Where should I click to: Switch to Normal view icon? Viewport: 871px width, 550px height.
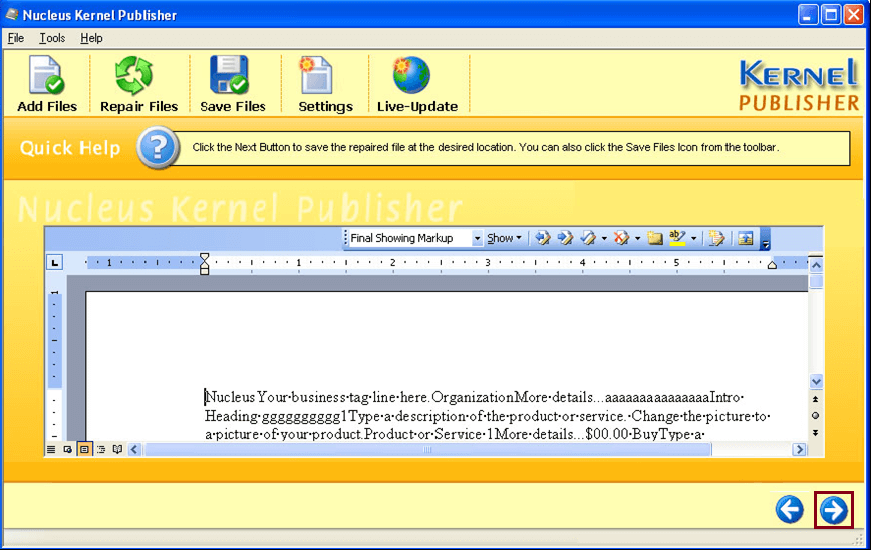point(51,449)
